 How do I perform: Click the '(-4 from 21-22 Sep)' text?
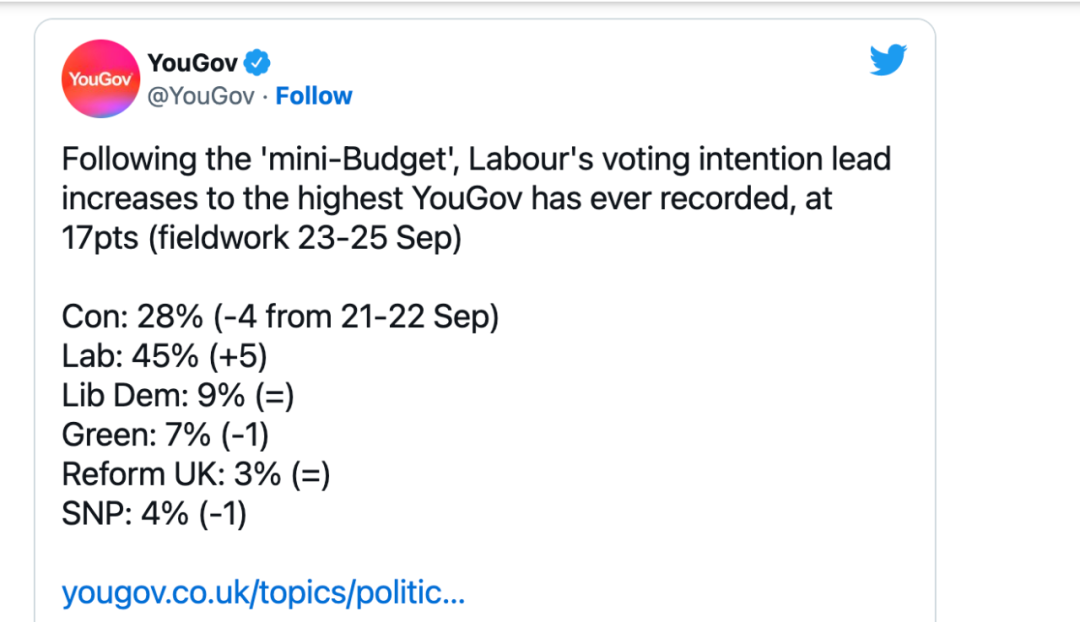click(355, 317)
